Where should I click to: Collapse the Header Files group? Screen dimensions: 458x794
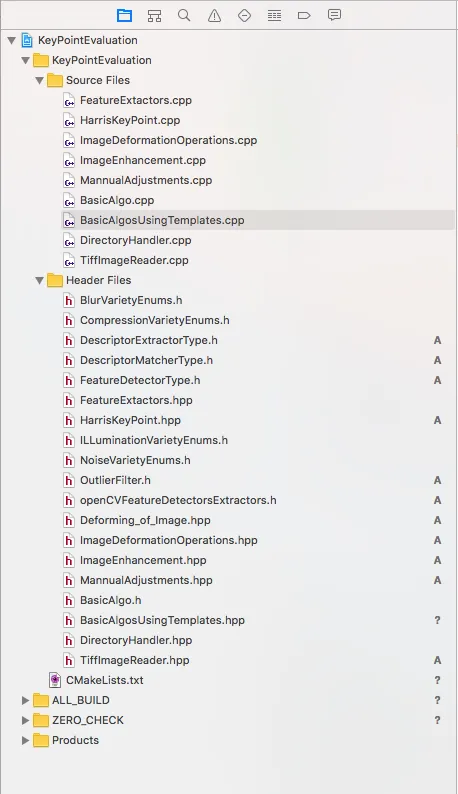40,281
